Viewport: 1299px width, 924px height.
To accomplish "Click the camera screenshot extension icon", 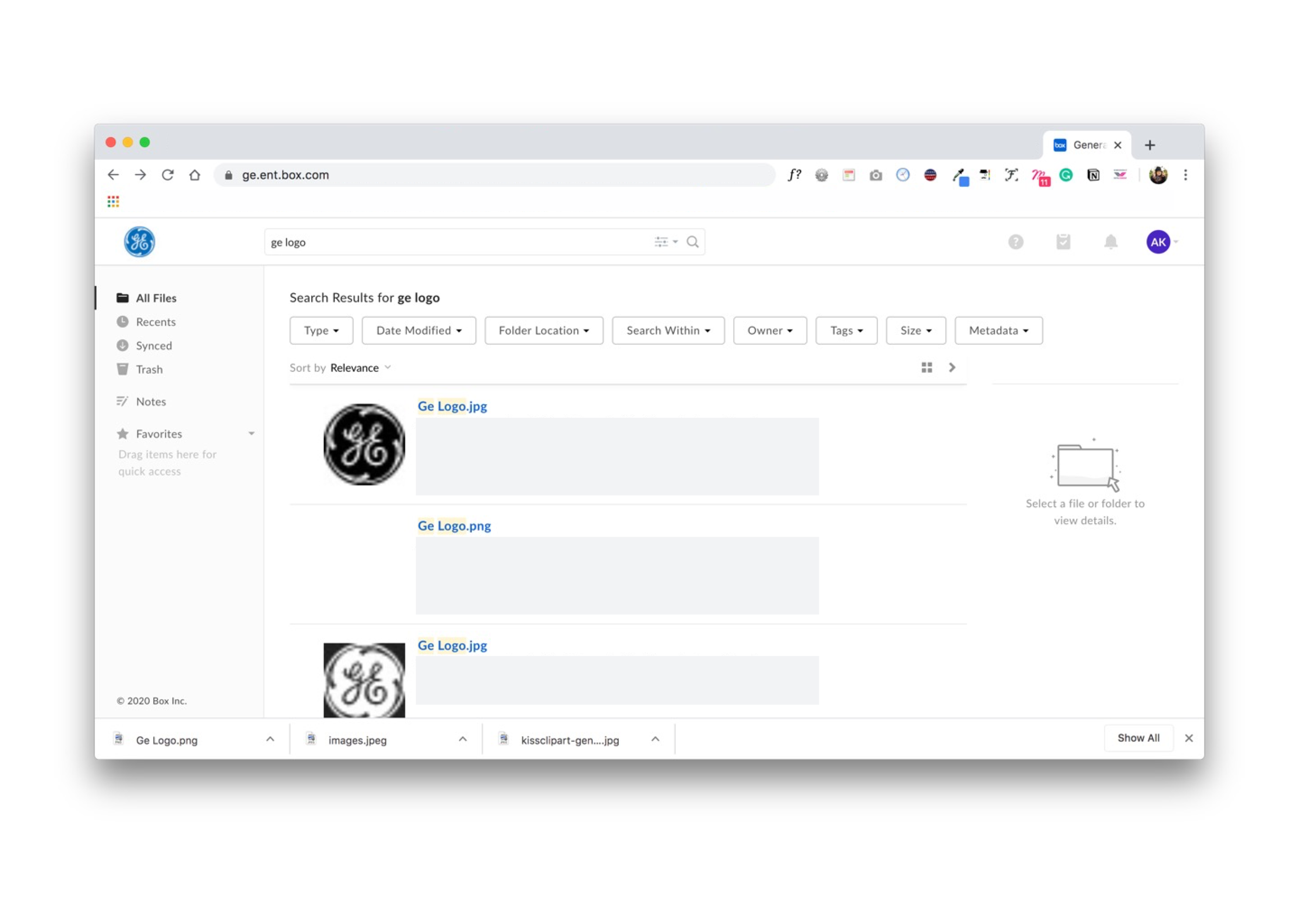I will pos(876,175).
